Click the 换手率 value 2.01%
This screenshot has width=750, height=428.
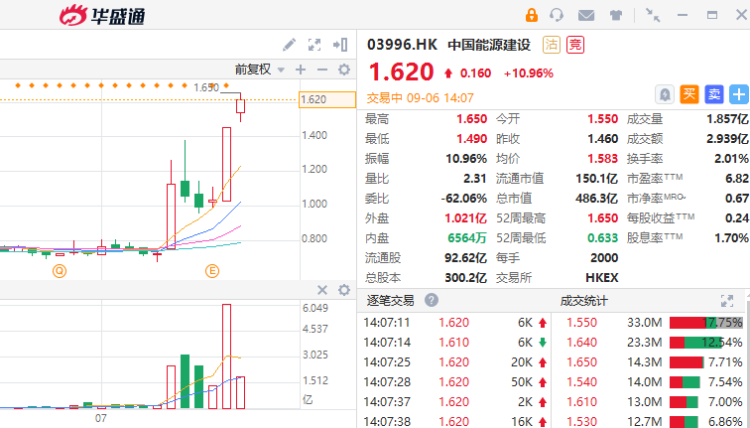pos(731,159)
